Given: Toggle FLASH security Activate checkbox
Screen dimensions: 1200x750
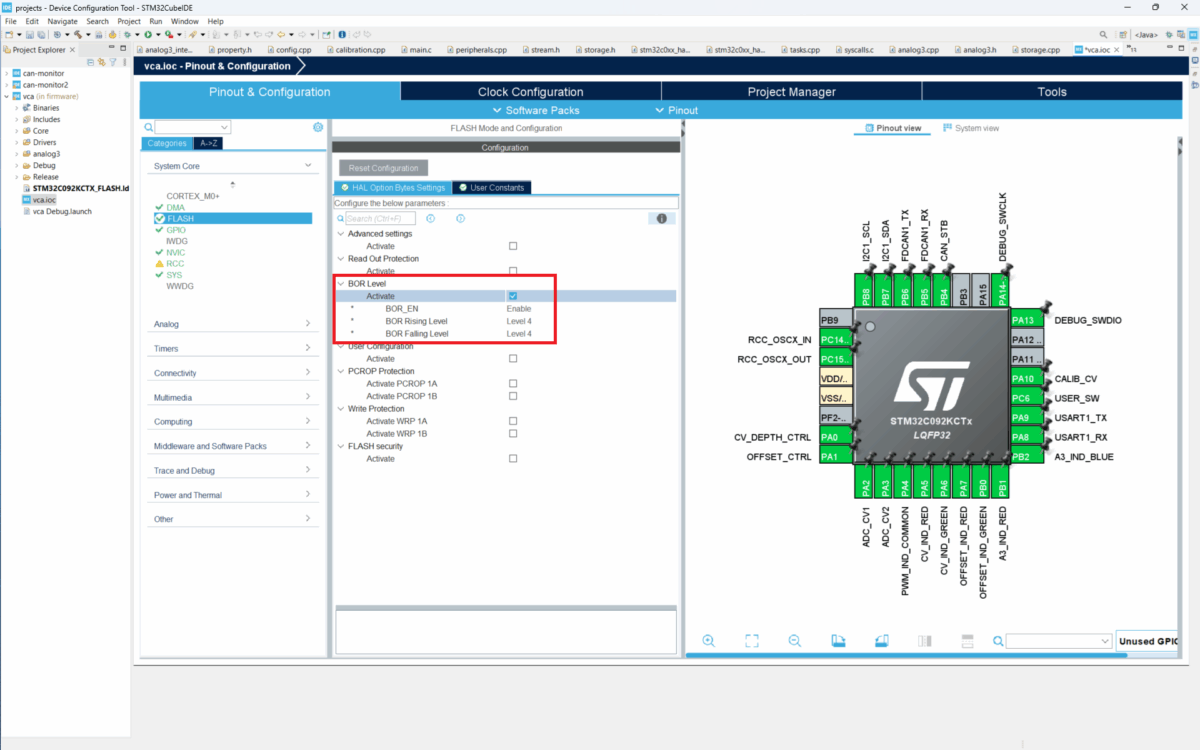Looking at the screenshot, I should [x=513, y=458].
